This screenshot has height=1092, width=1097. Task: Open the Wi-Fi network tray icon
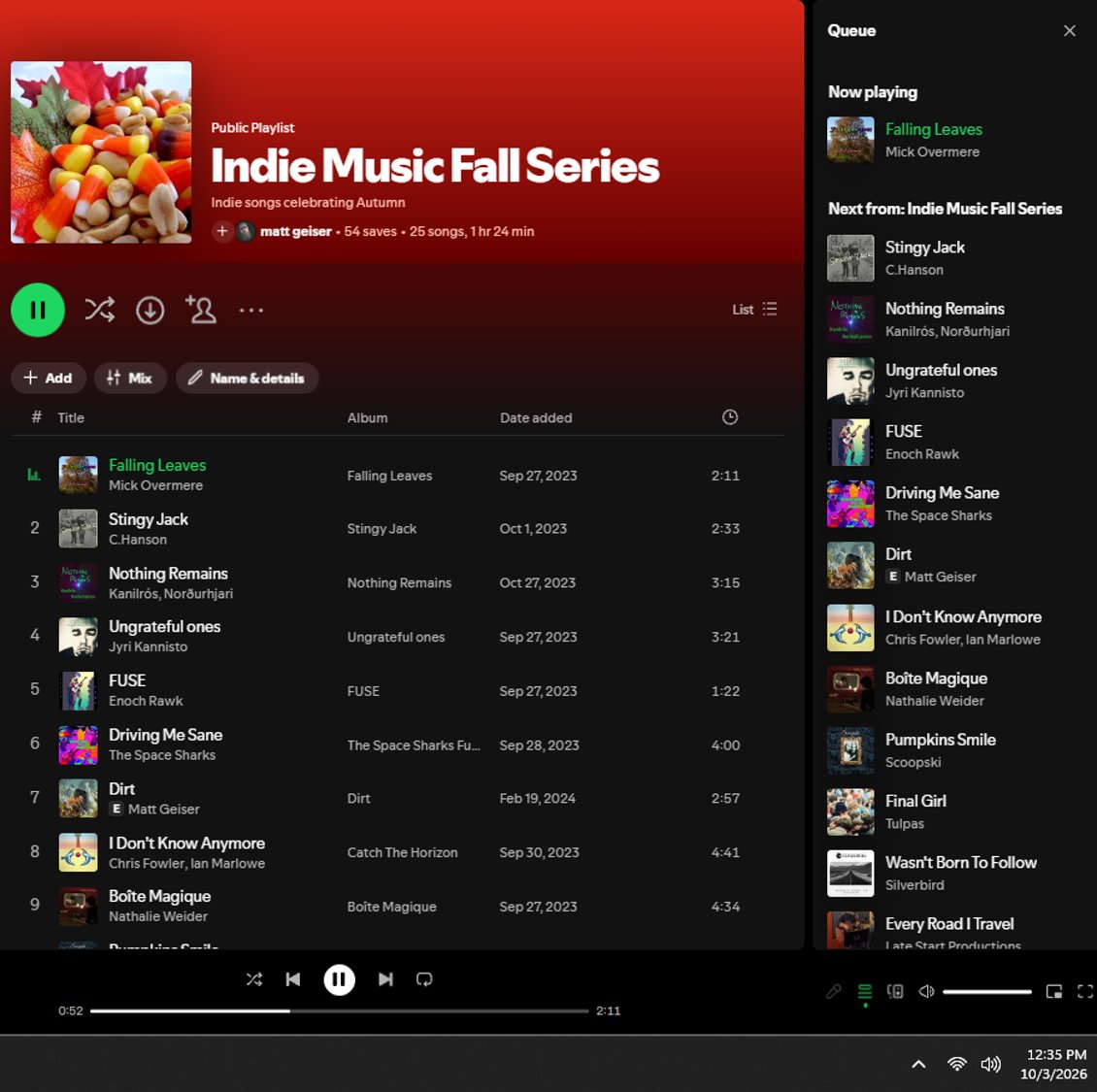tap(956, 1064)
